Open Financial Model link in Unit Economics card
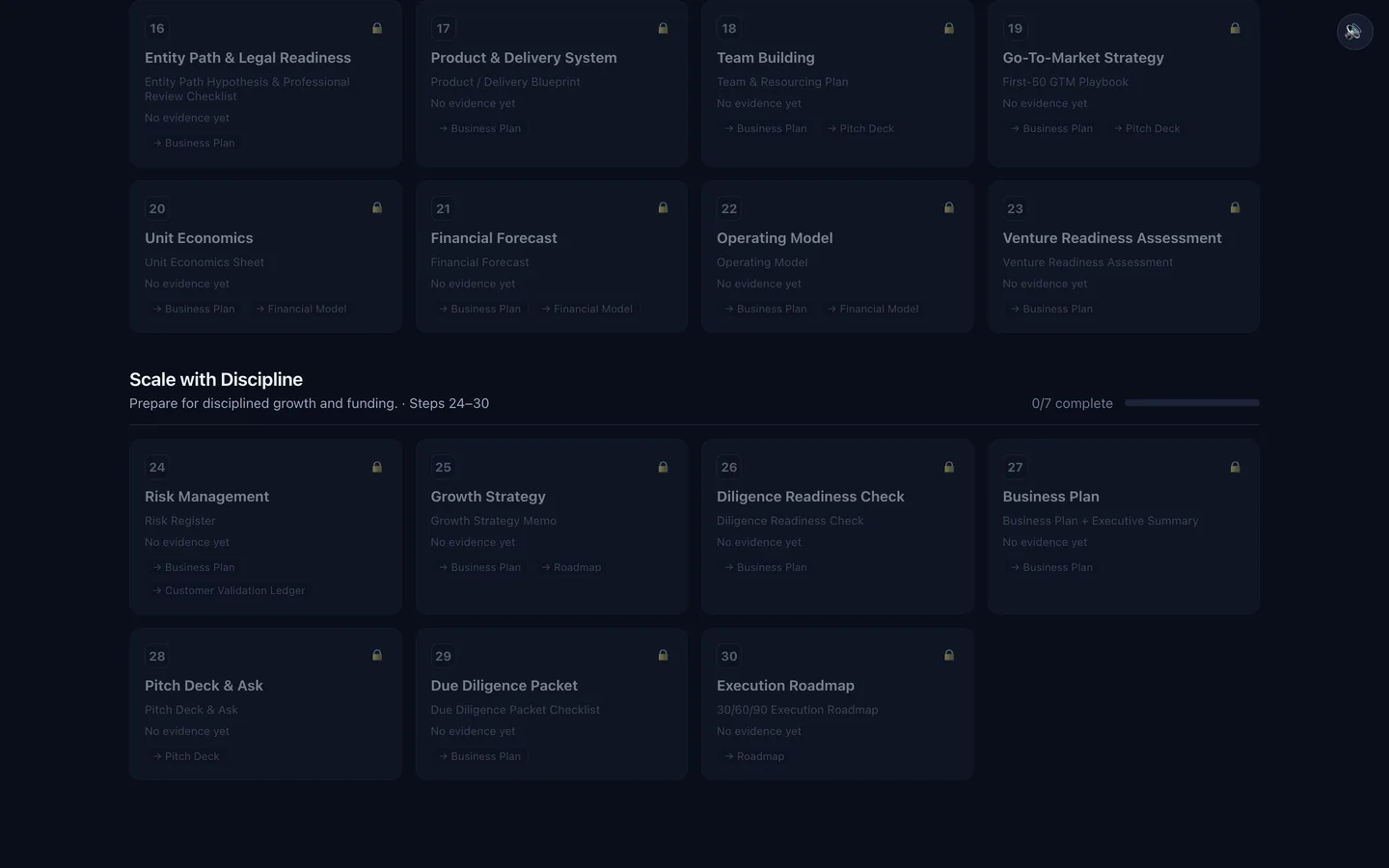Viewport: 1389px width, 868px height. 301,309
